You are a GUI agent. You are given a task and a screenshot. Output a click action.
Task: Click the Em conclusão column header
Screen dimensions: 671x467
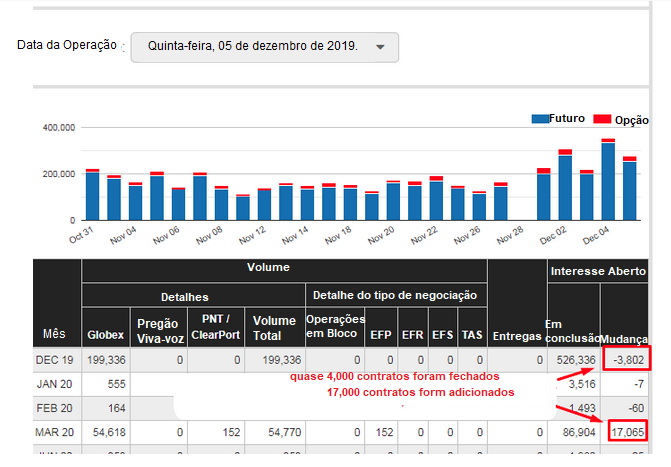tap(573, 331)
